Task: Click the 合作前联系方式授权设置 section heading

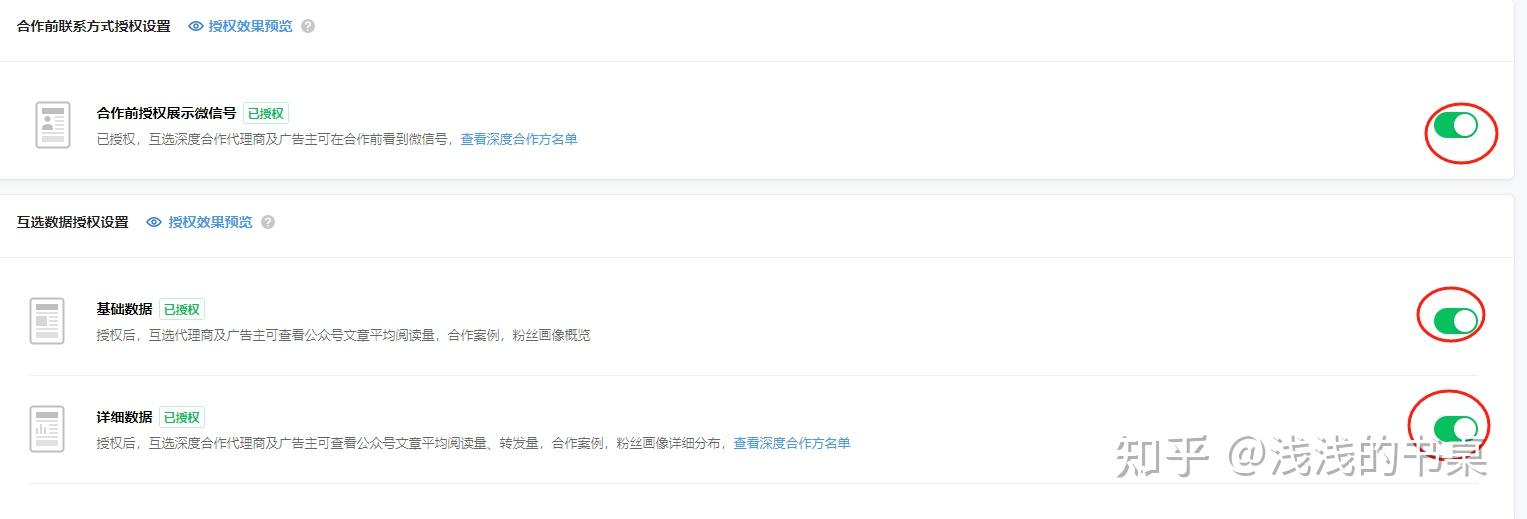Action: (x=94, y=26)
